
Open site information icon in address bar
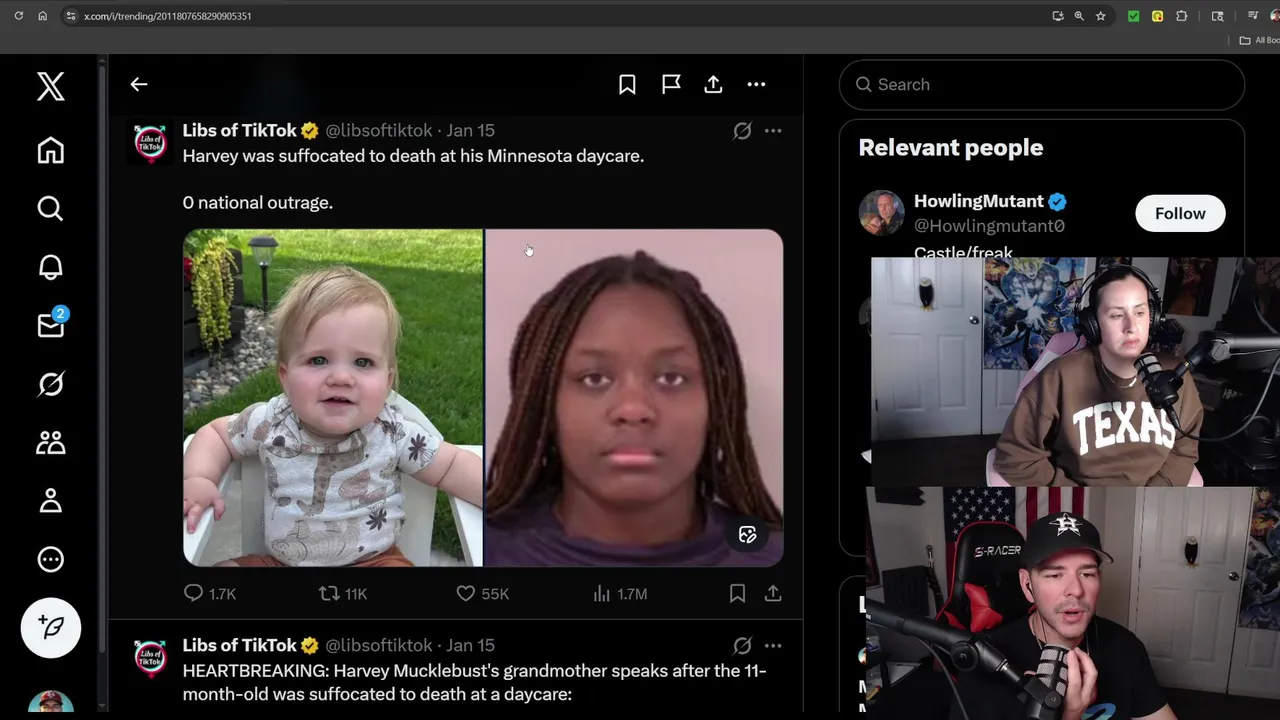pos(70,16)
